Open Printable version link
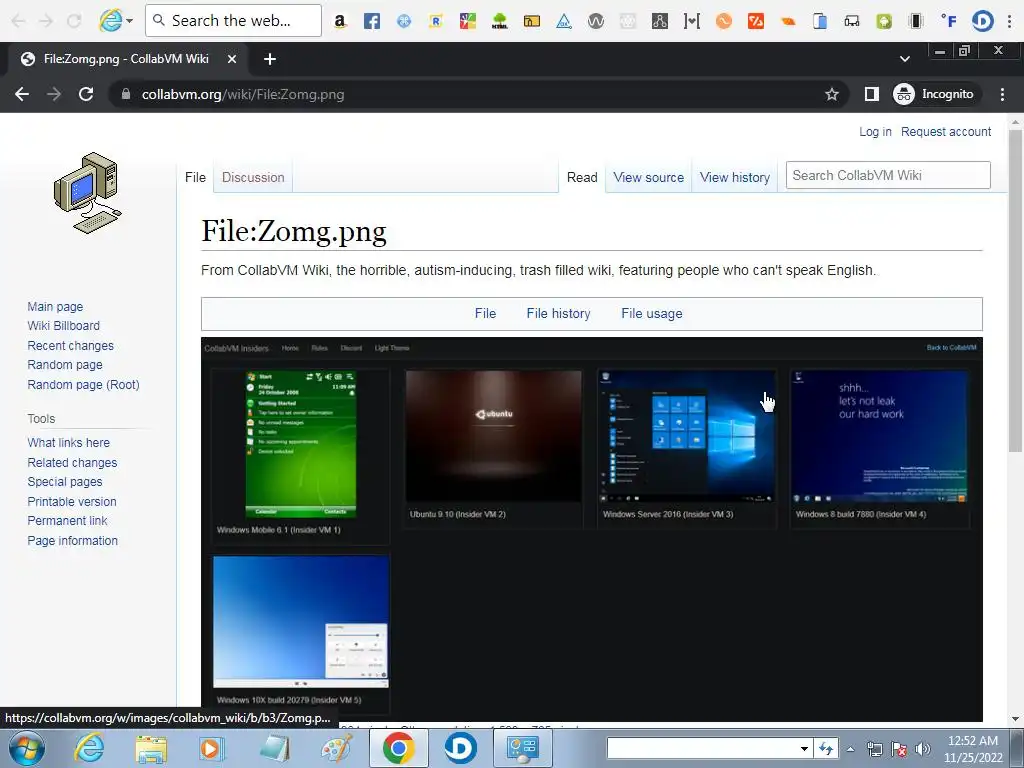The height and width of the screenshot is (768, 1024). (72, 502)
